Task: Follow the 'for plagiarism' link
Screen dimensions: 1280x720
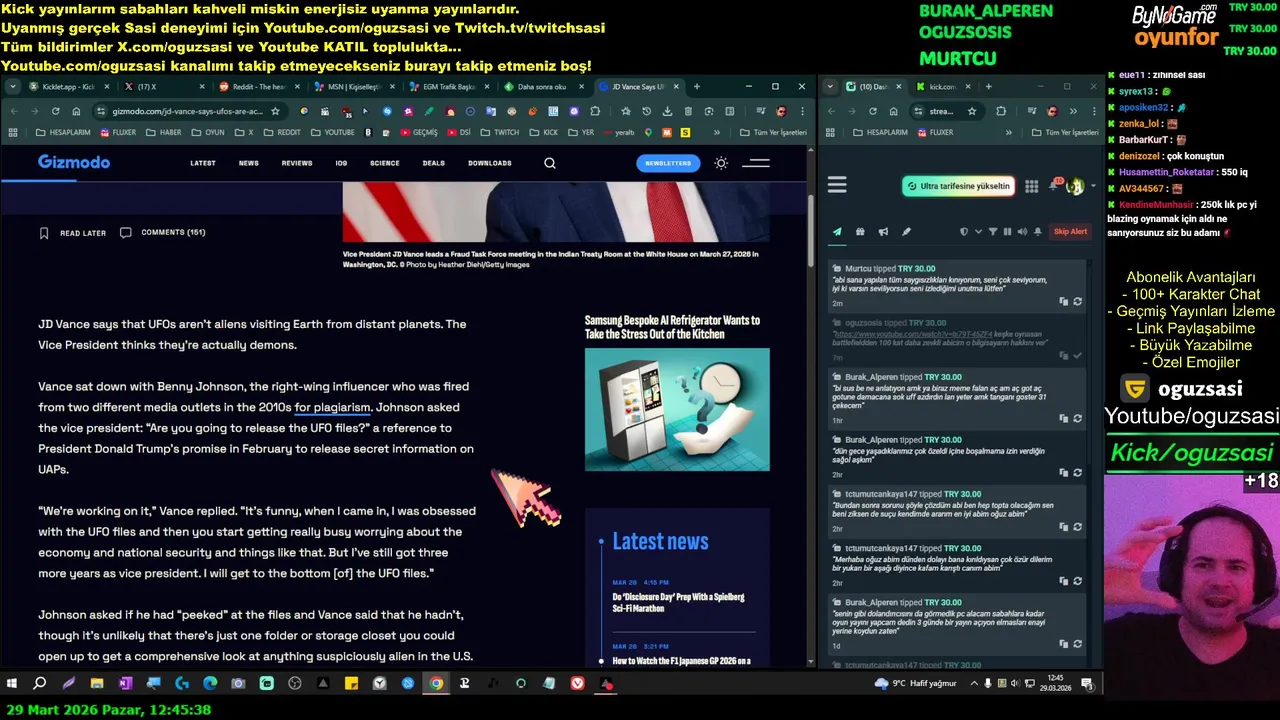Action: tap(332, 407)
